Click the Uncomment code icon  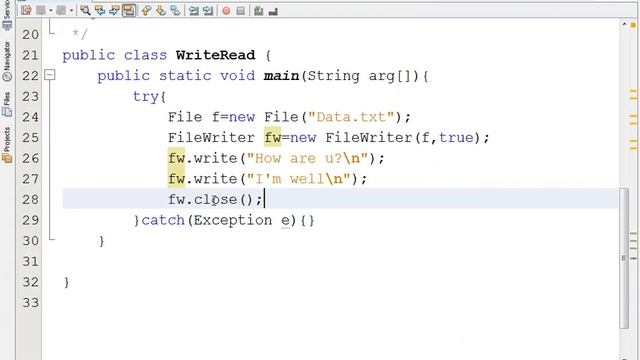tap(273, 11)
